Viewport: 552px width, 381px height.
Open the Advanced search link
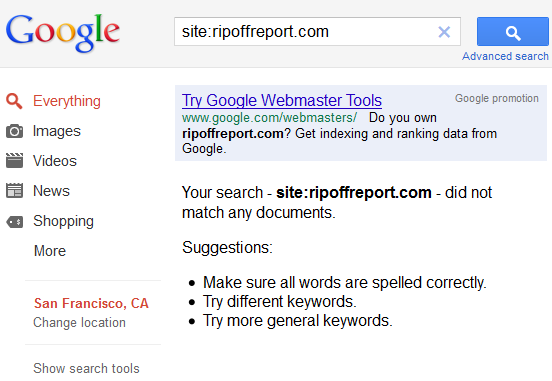tap(505, 56)
